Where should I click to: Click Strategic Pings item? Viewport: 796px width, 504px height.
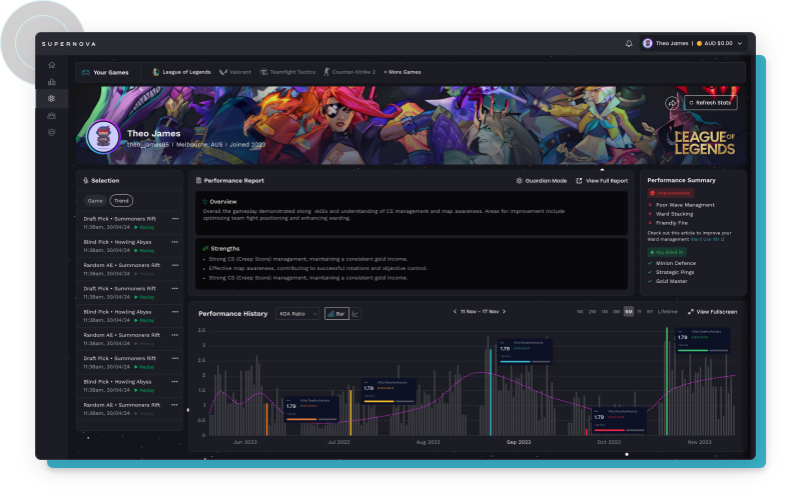[x=671, y=272]
